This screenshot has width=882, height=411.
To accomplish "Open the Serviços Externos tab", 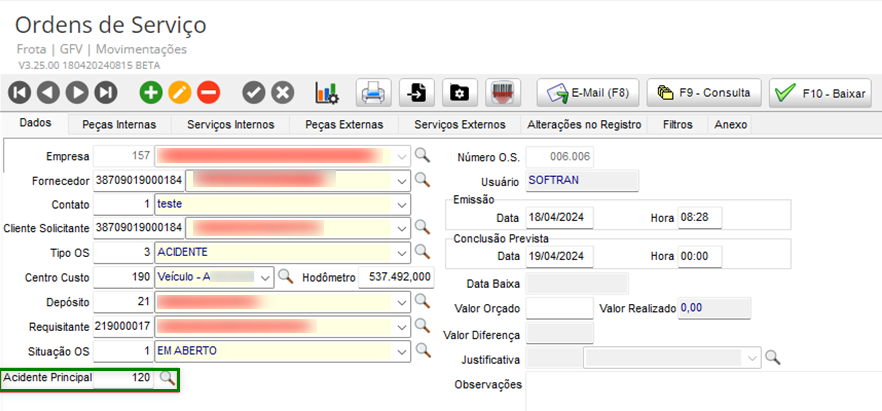I will pos(460,124).
